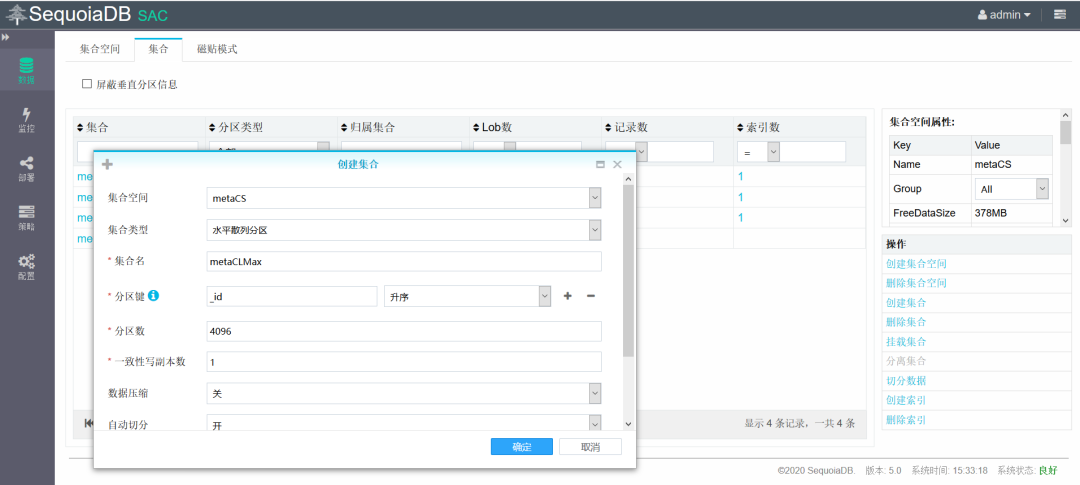Open the 索引数 filter operator dropdown
1080x485 pixels.
[x=758, y=152]
